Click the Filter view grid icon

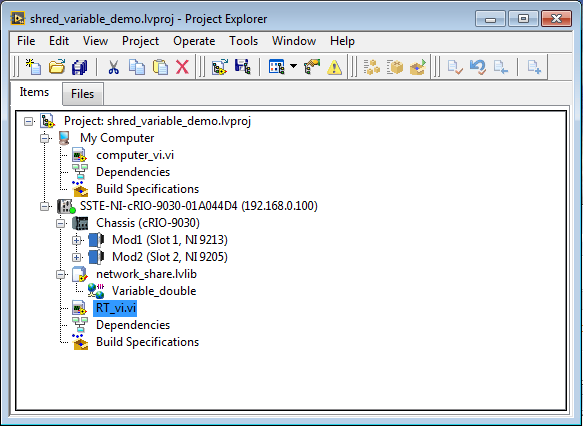tap(276, 67)
